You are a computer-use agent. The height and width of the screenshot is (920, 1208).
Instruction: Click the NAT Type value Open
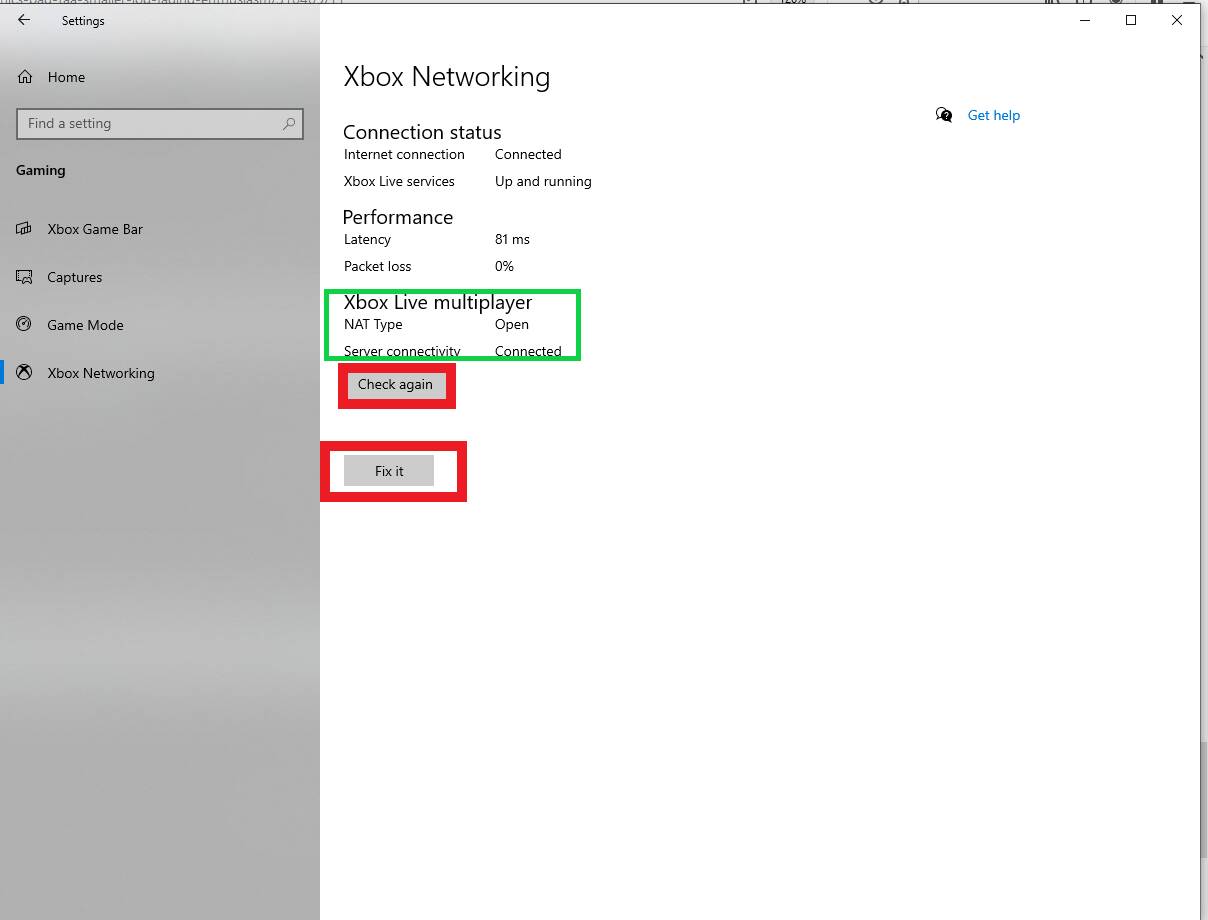click(x=512, y=324)
